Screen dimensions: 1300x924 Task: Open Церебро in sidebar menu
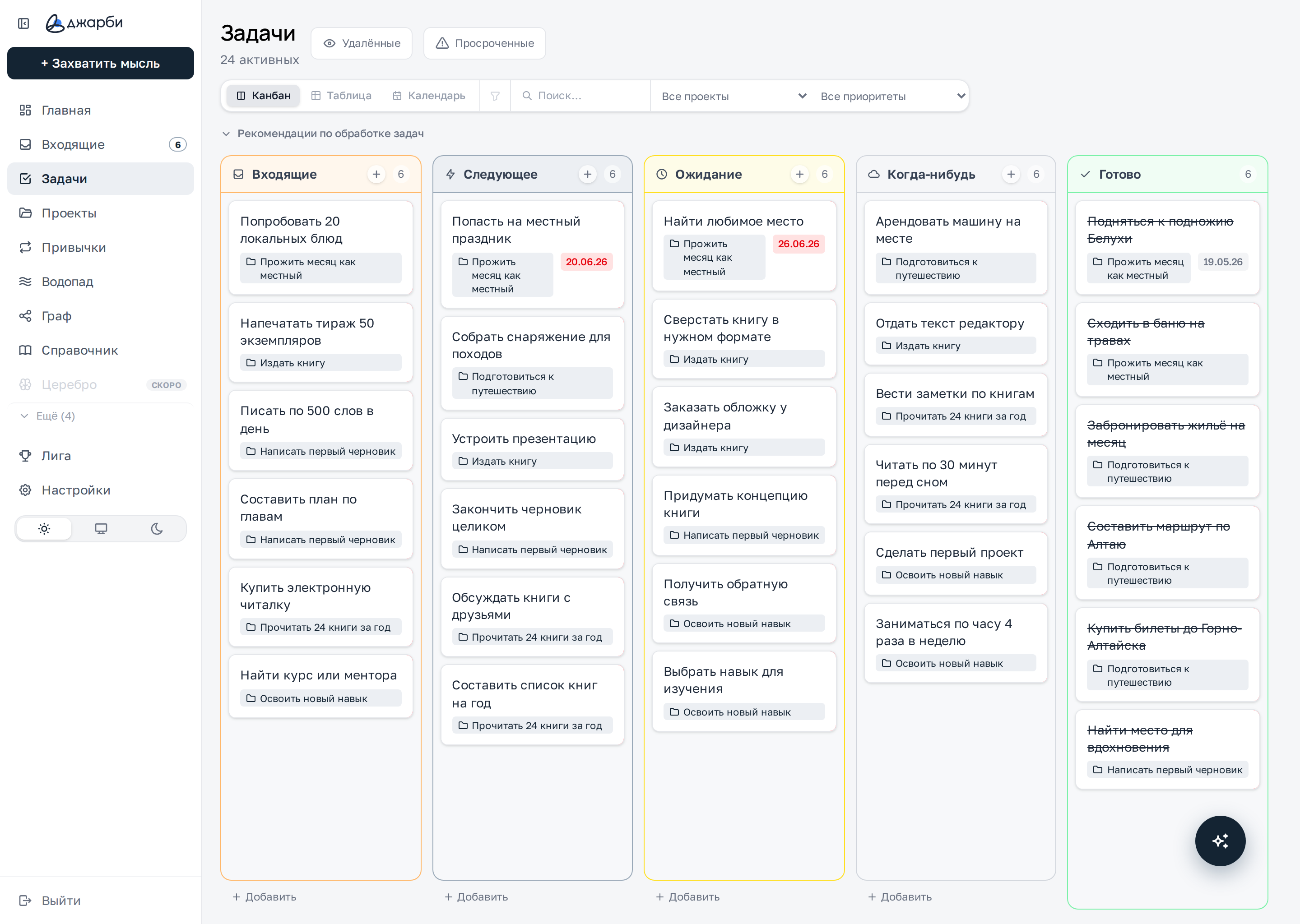coord(101,384)
